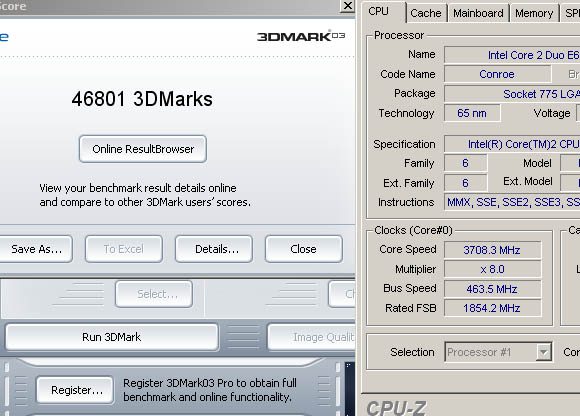Click the Voltage label in CPU-Z
580x416 pixels.
point(552,113)
